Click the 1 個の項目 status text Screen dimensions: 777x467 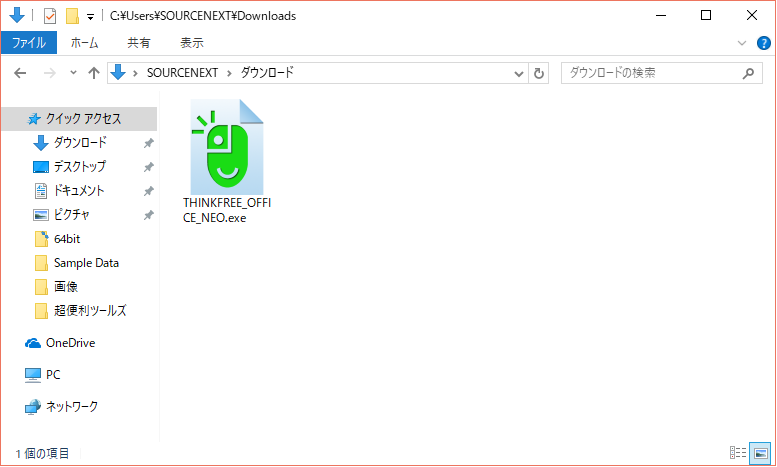(42, 453)
